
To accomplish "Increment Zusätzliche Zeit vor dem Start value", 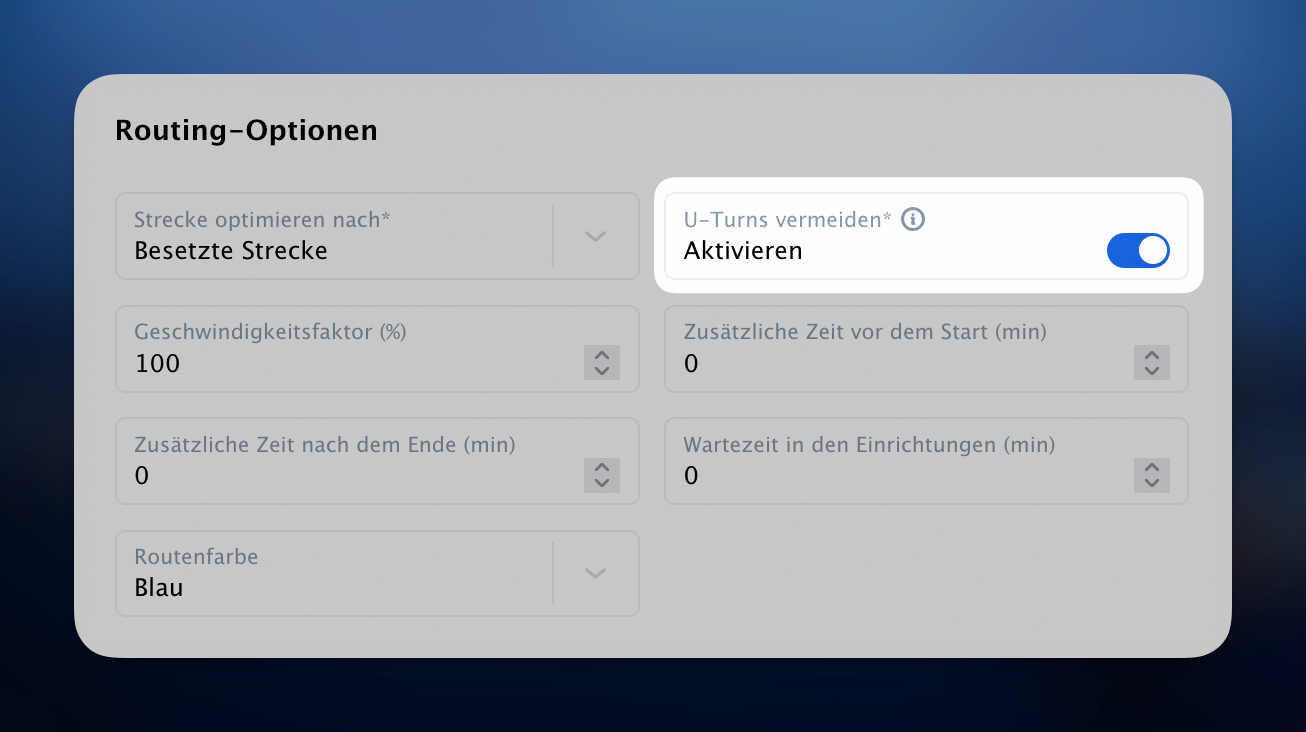I will (x=1152, y=354).
